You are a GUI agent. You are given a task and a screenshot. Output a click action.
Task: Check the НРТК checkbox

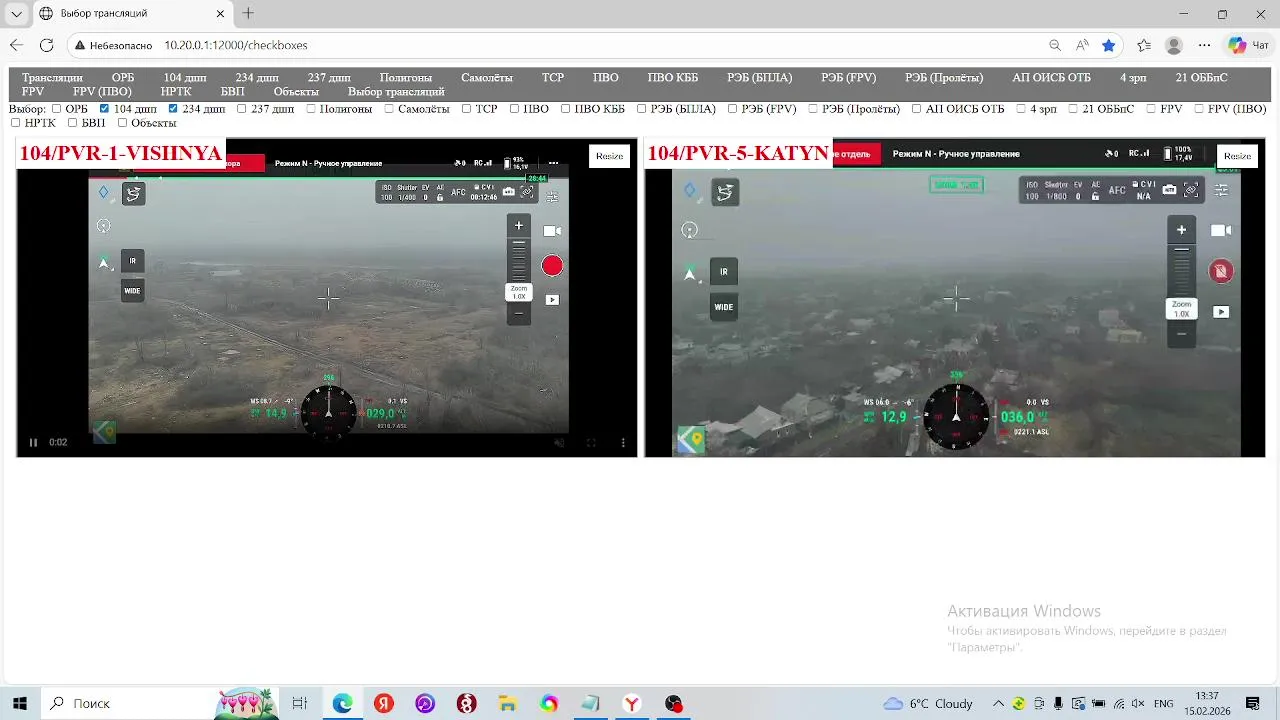15,123
